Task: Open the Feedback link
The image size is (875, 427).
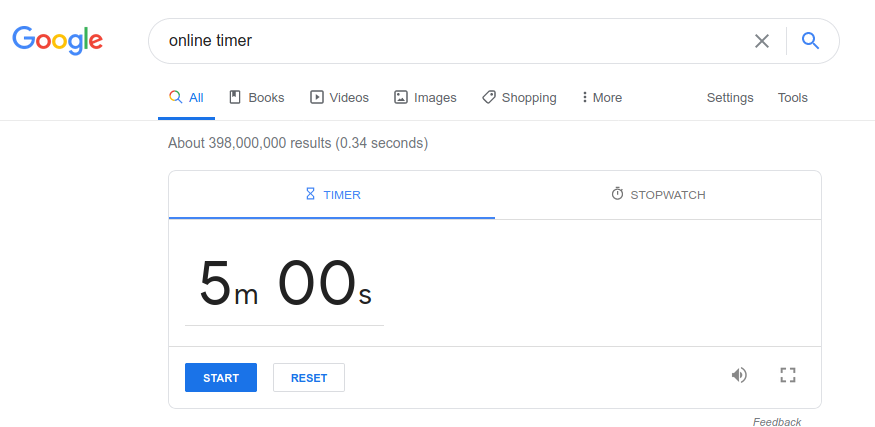Action: coord(777,422)
